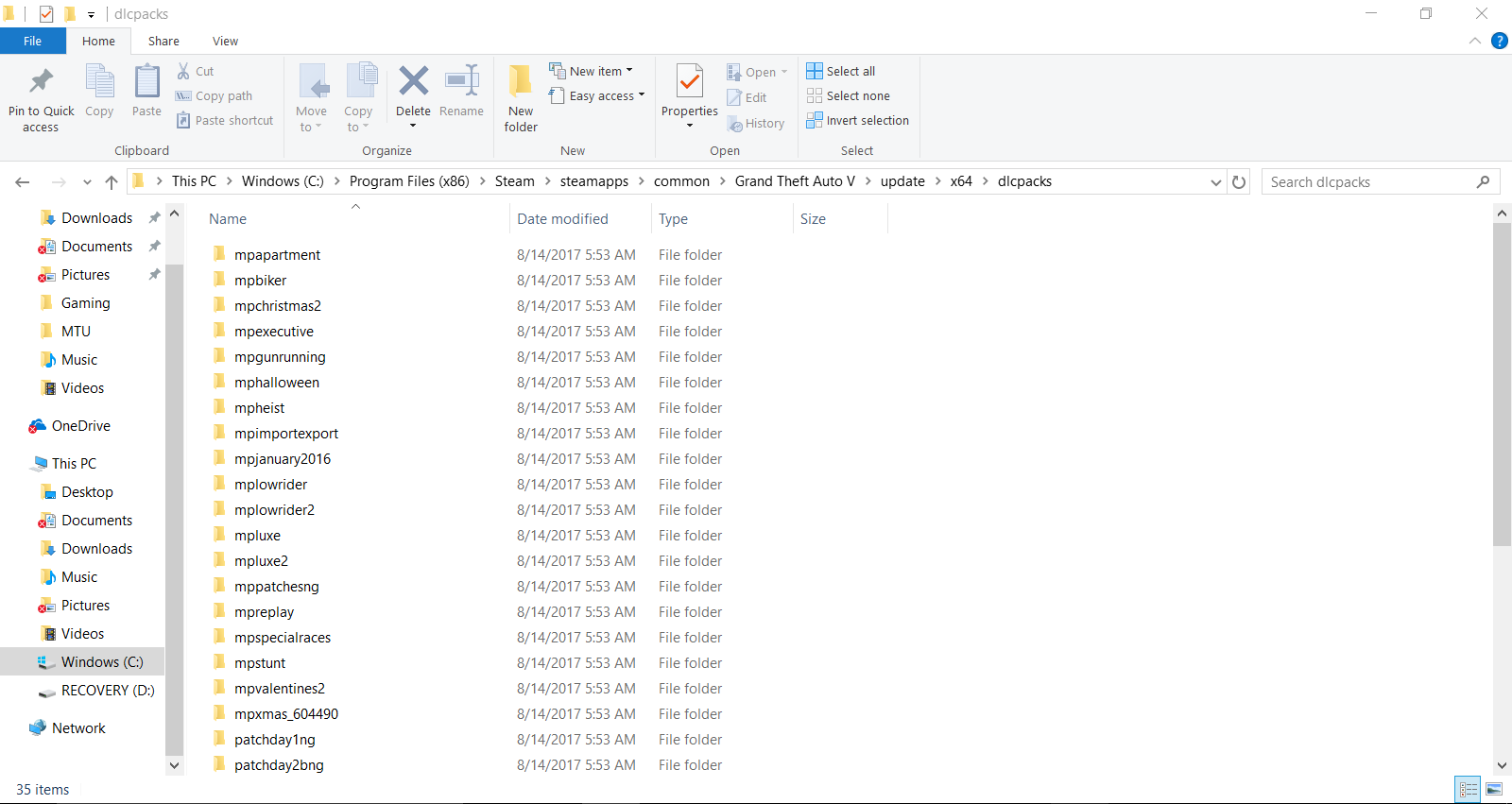Open recent locations dropdown arrow
1512x804 pixels.
point(87,181)
